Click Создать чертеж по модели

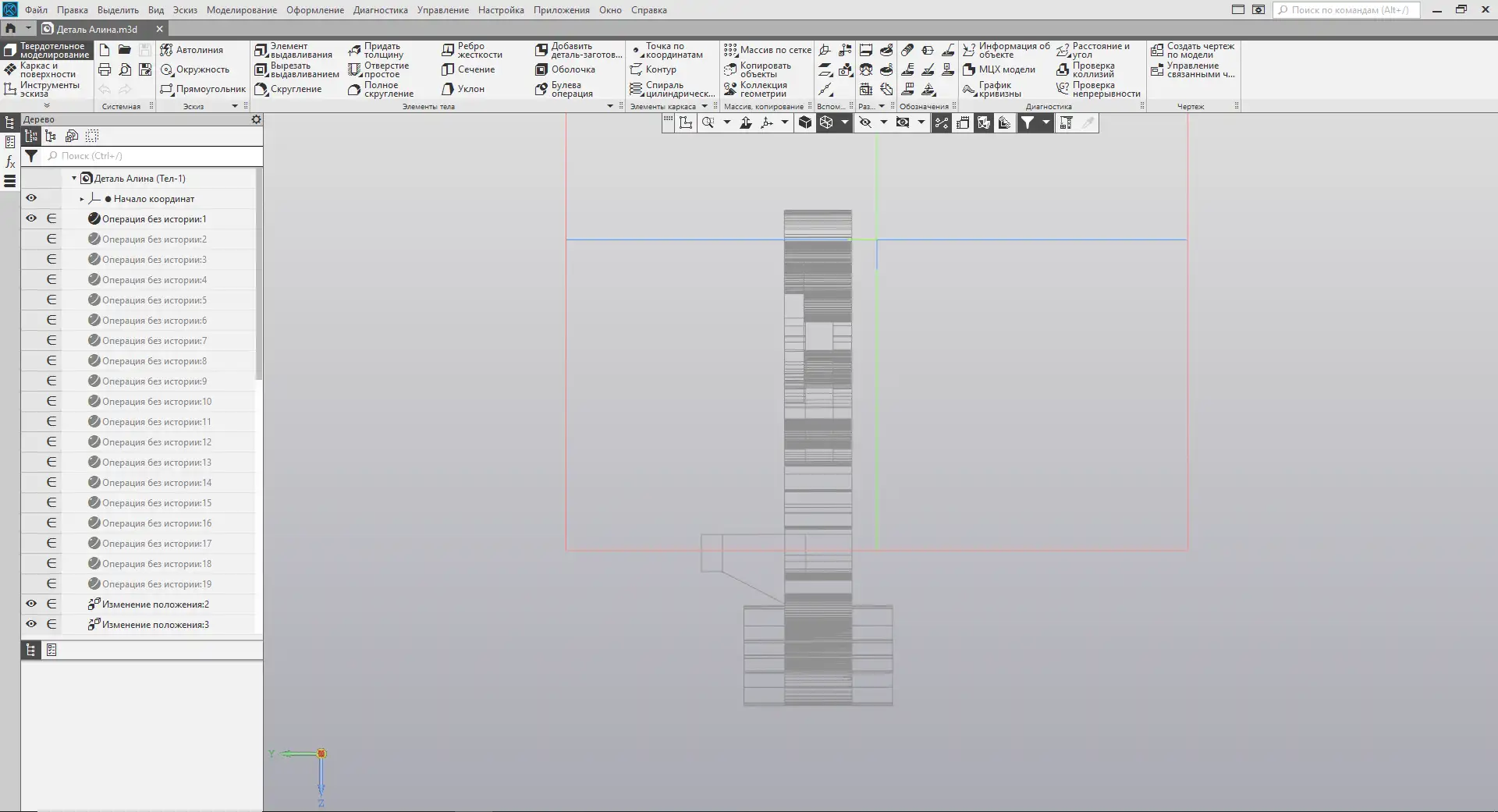(1192, 50)
